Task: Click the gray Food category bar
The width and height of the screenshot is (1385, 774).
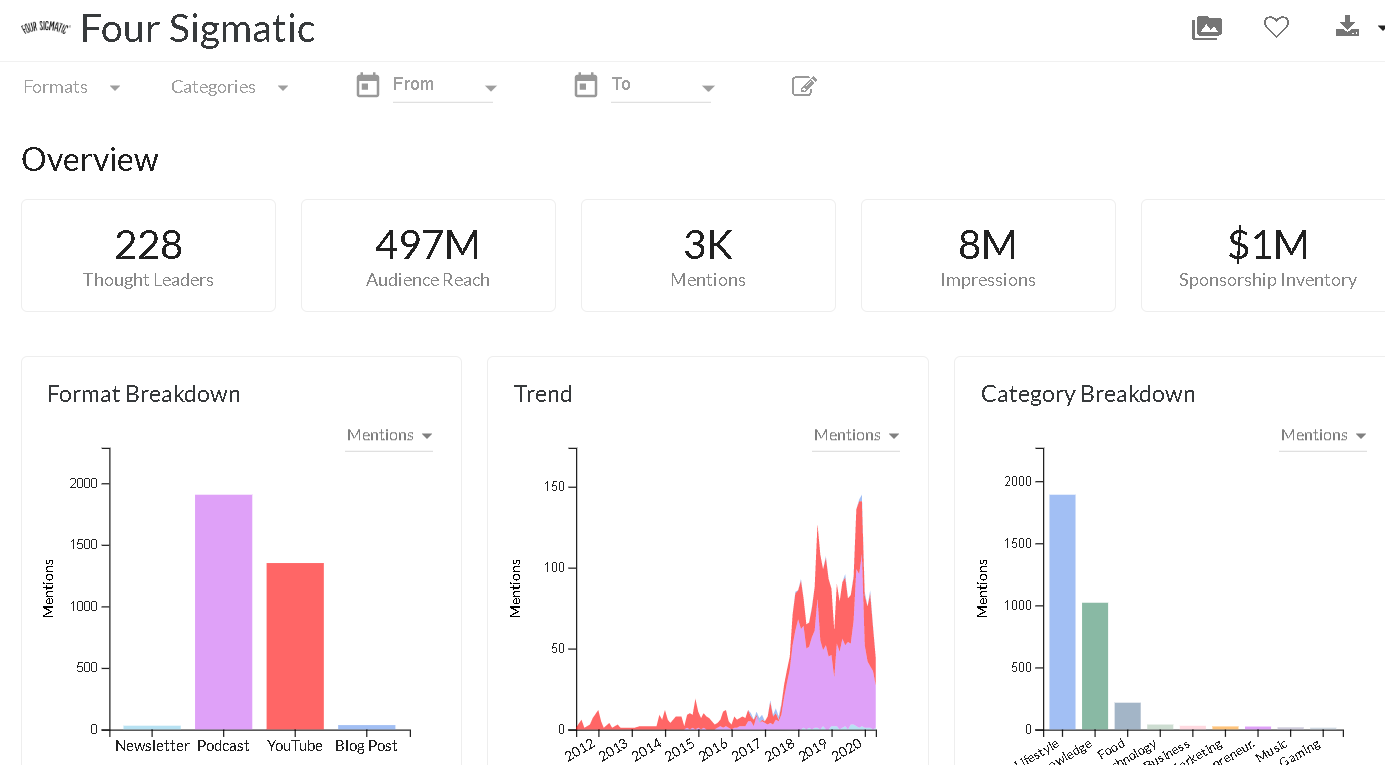Action: coord(1127,716)
